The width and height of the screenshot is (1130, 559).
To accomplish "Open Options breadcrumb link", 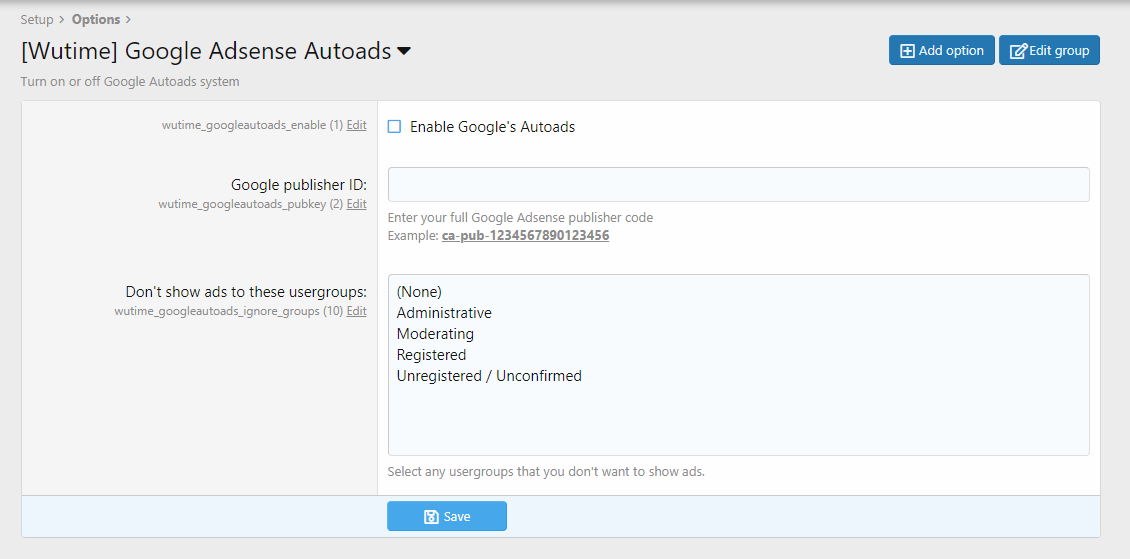I will coord(96,19).
